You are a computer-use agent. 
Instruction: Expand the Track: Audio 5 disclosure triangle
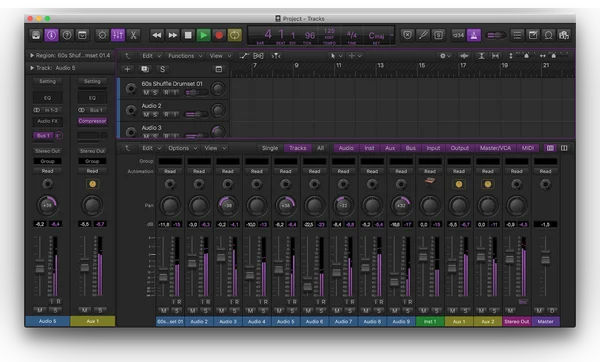(32, 68)
